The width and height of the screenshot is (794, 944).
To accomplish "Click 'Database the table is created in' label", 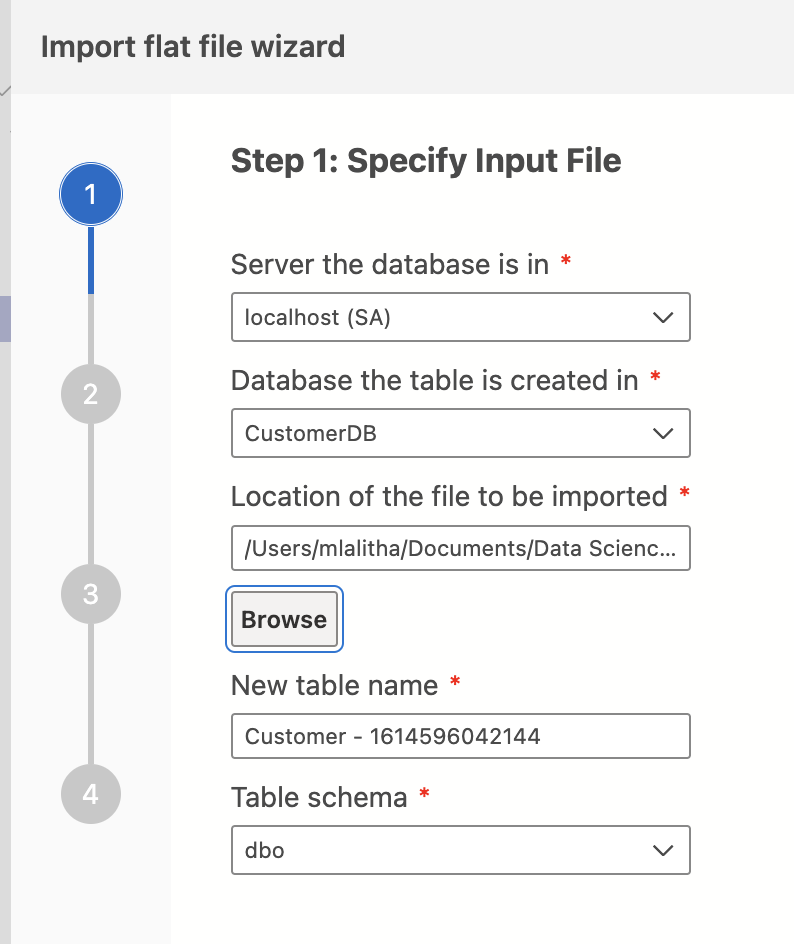I will [434, 381].
